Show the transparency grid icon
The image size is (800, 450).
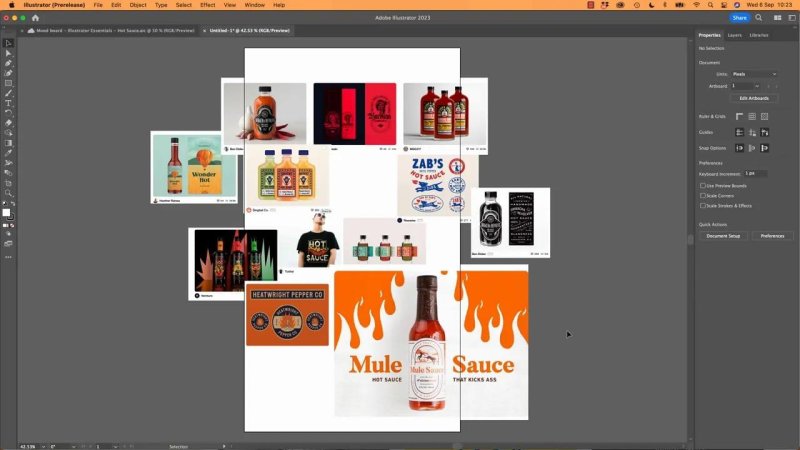(764, 117)
